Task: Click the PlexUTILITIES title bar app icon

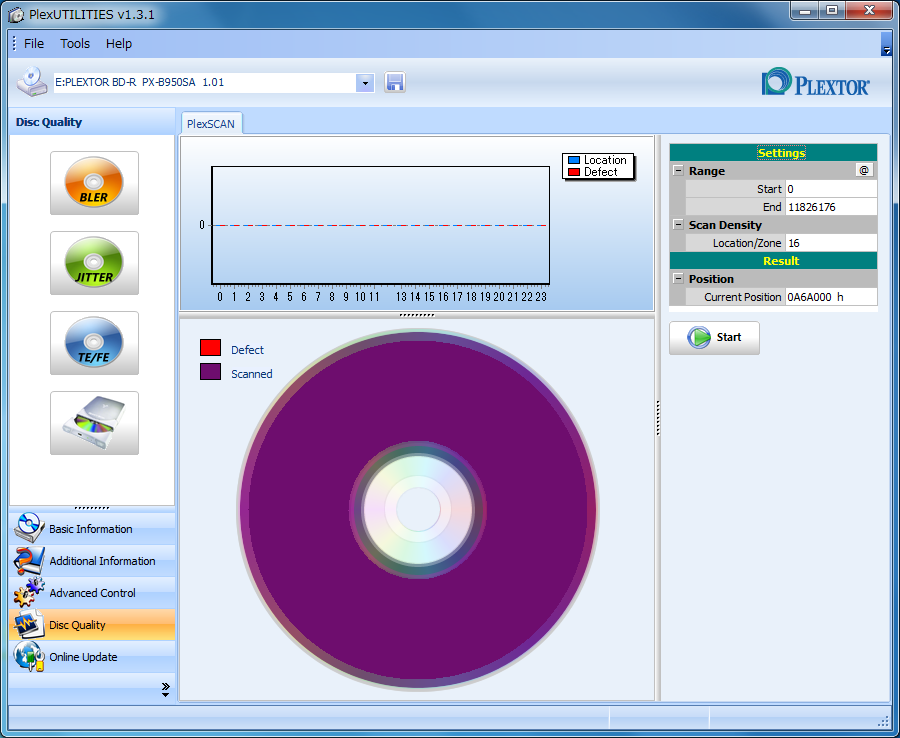Action: tap(16, 14)
